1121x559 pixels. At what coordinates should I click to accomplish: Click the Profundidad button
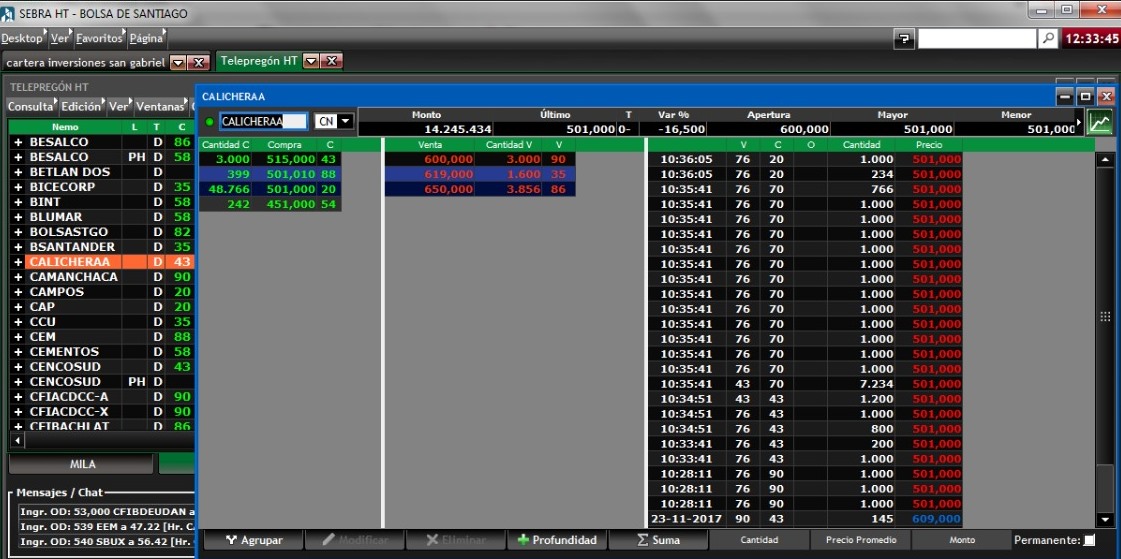tap(557, 540)
